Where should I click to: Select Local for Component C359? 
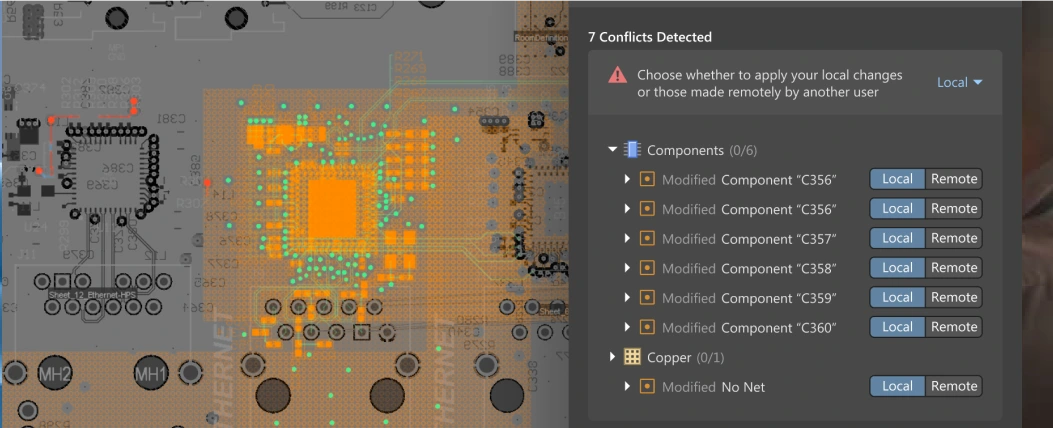tap(897, 298)
